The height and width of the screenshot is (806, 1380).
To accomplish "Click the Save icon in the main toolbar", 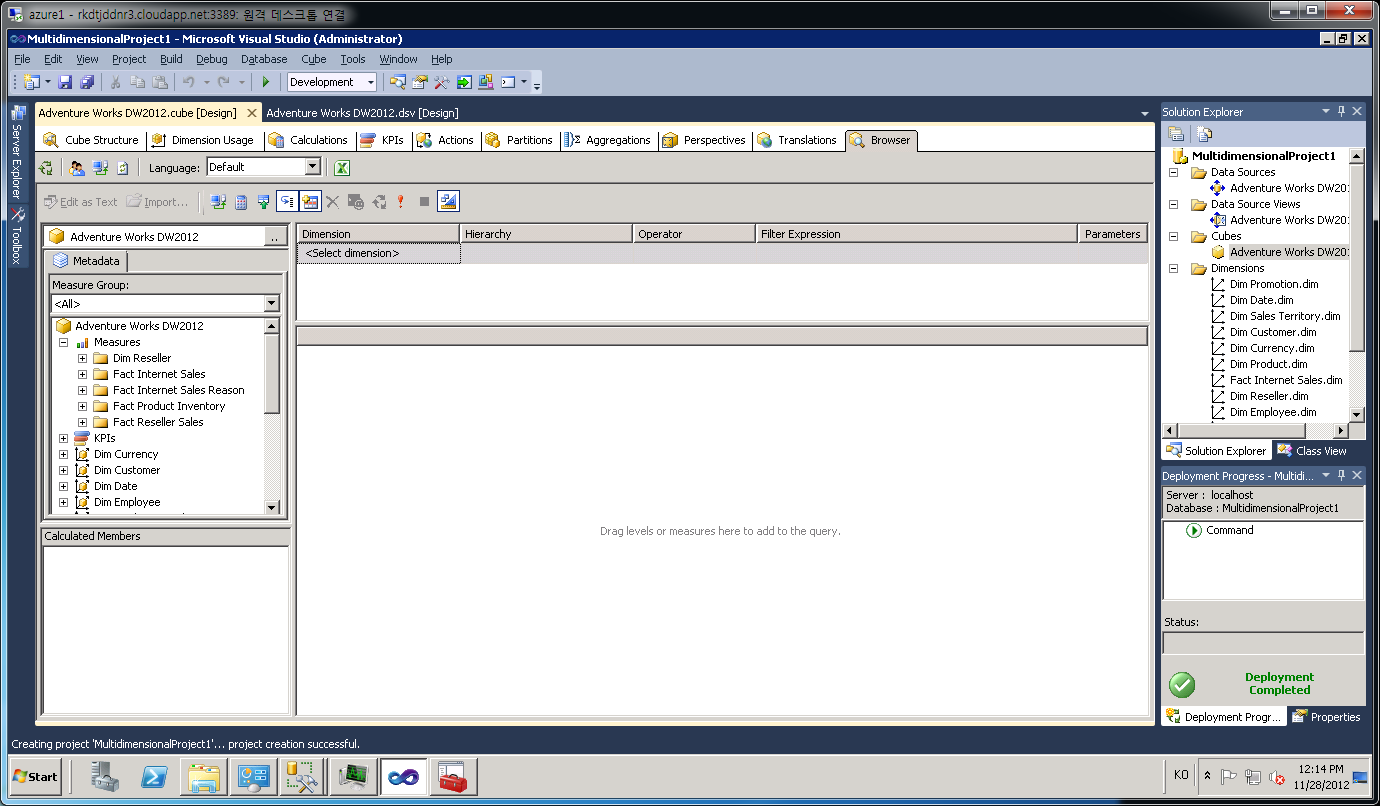I will pos(65,82).
